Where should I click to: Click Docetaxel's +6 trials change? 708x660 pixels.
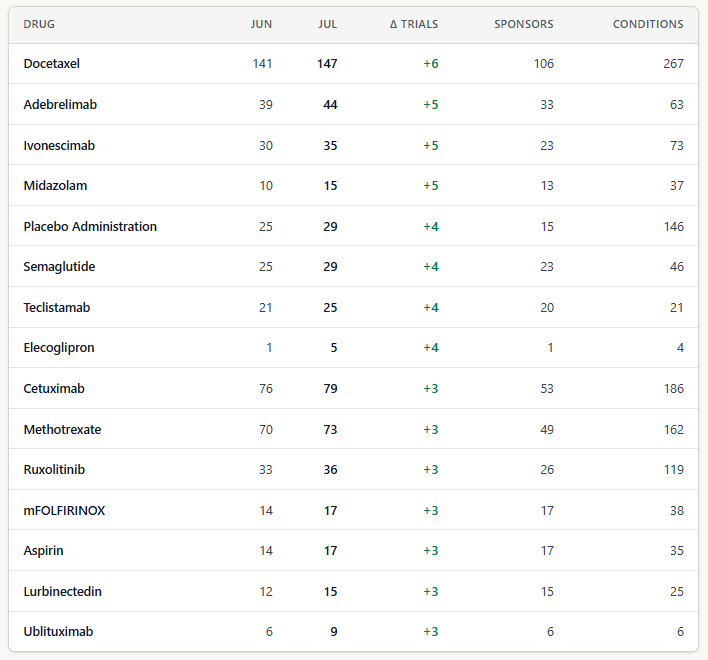click(431, 64)
